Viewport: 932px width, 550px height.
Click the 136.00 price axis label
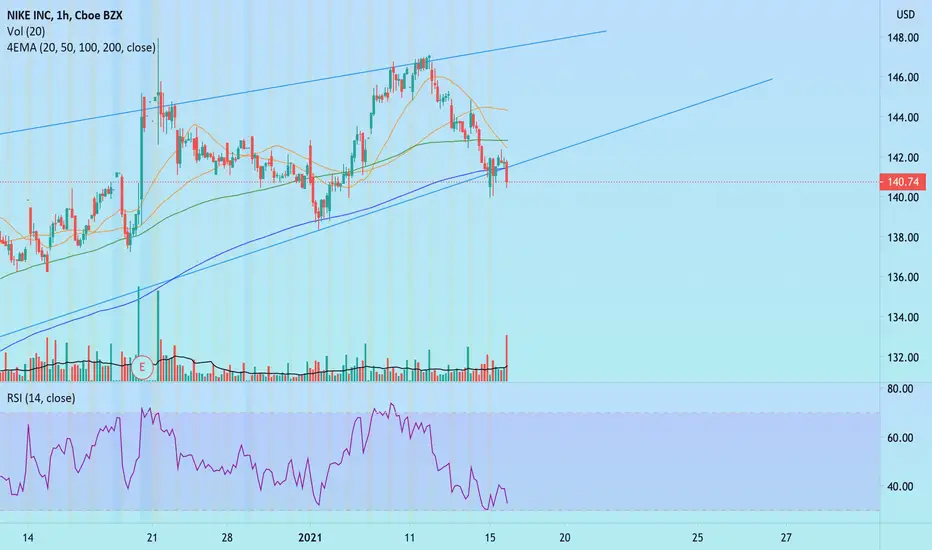[903, 277]
